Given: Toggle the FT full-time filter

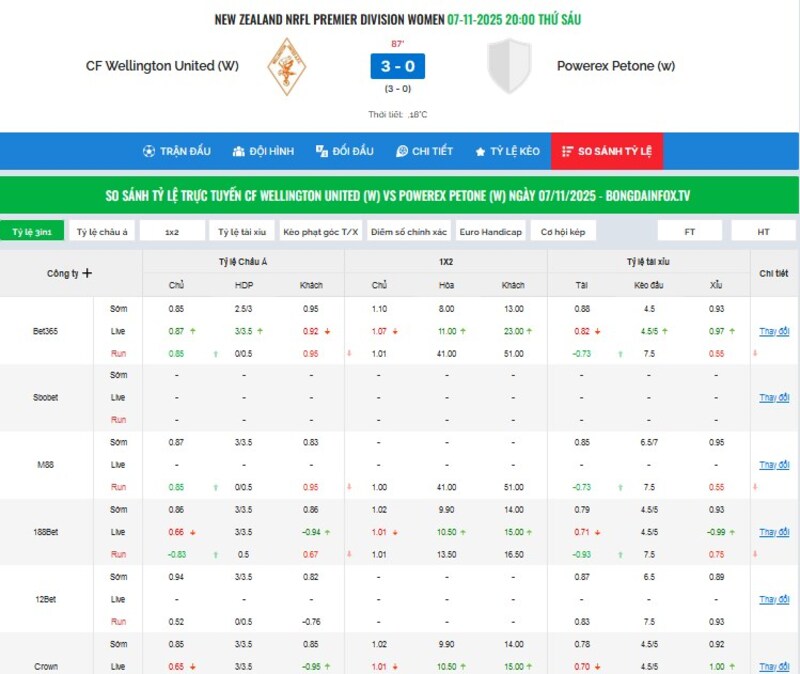Looking at the screenshot, I should click(690, 231).
